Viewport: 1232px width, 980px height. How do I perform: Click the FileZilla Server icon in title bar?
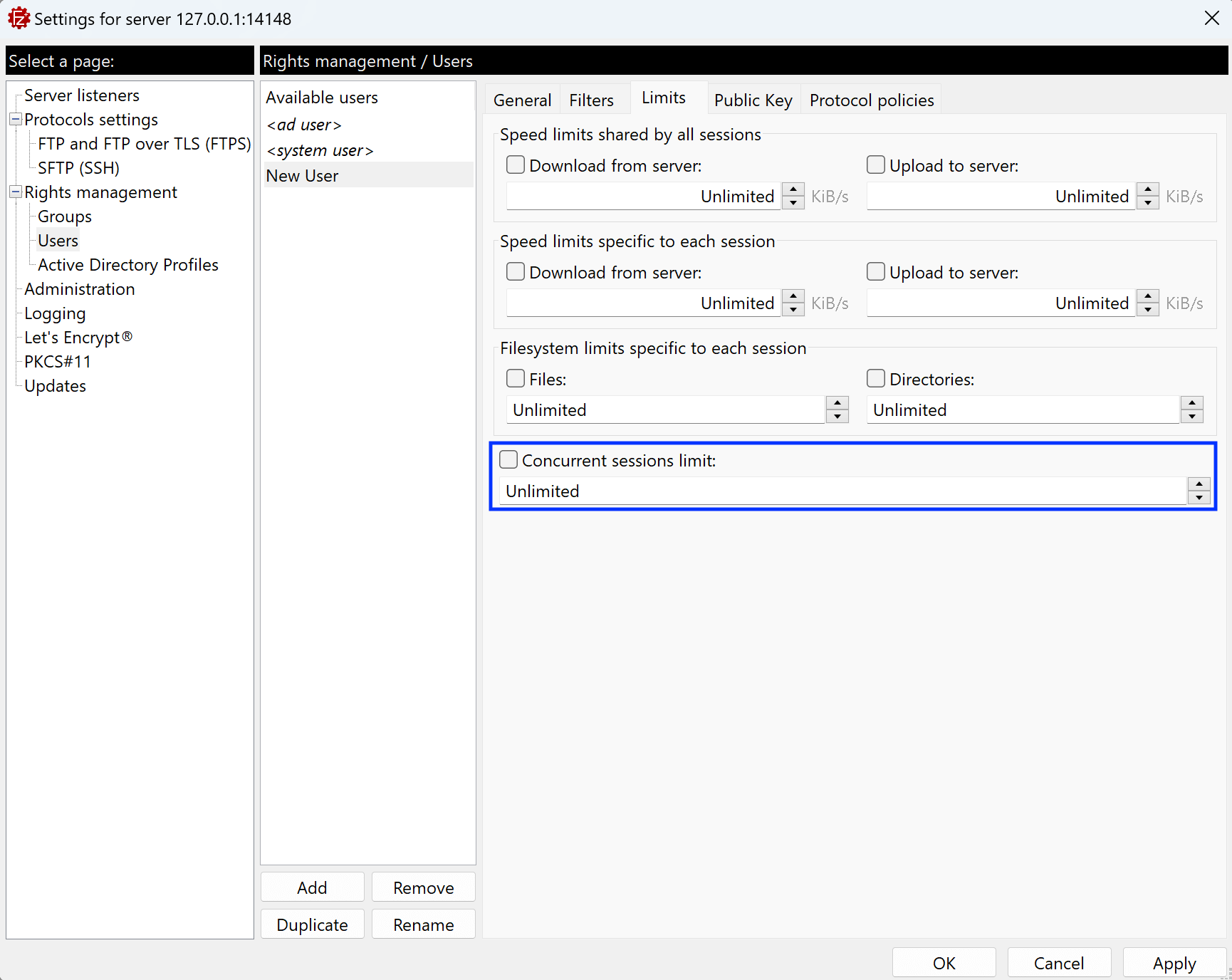click(19, 19)
